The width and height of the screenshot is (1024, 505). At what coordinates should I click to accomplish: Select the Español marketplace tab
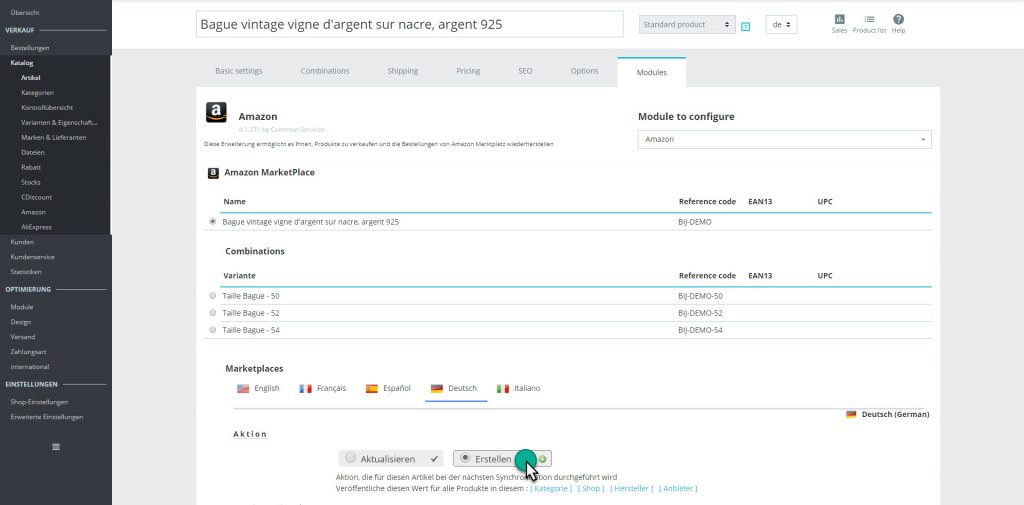tap(389, 389)
